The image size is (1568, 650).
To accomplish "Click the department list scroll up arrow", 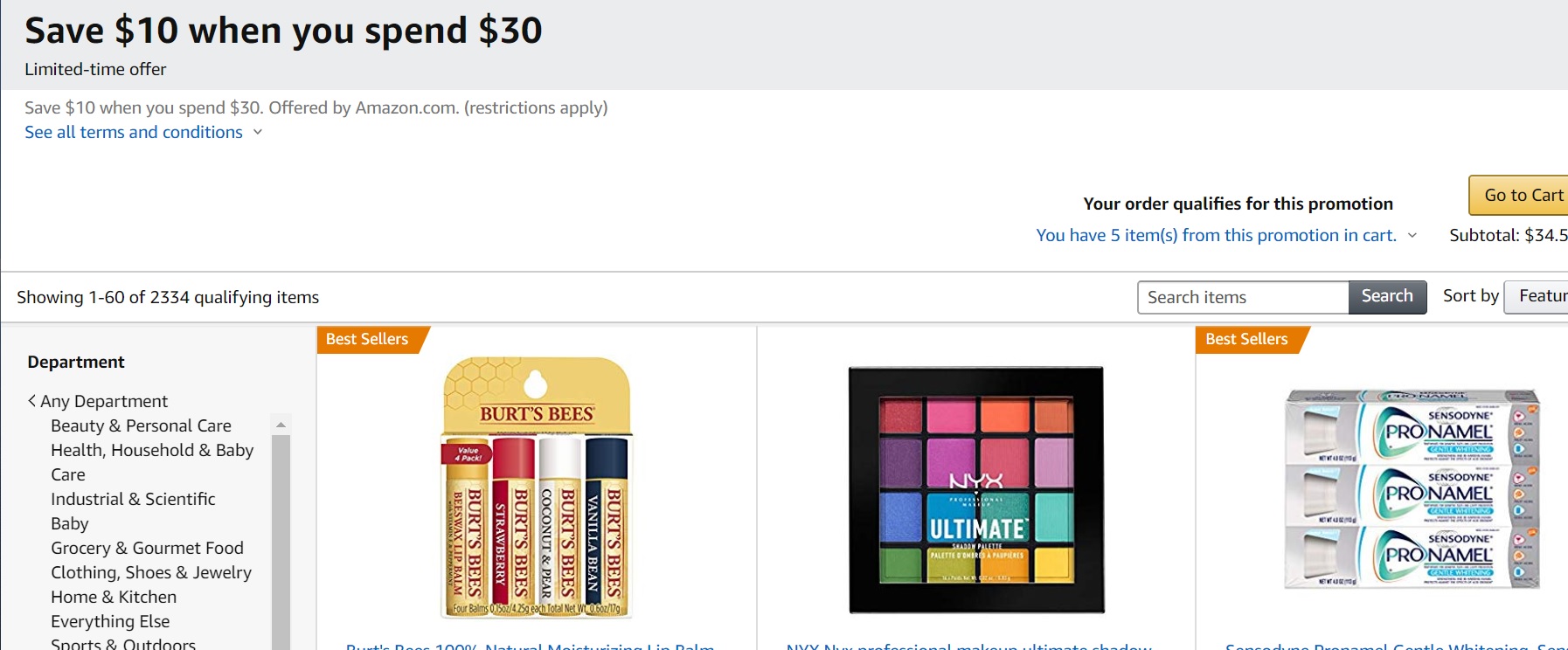I will [281, 425].
